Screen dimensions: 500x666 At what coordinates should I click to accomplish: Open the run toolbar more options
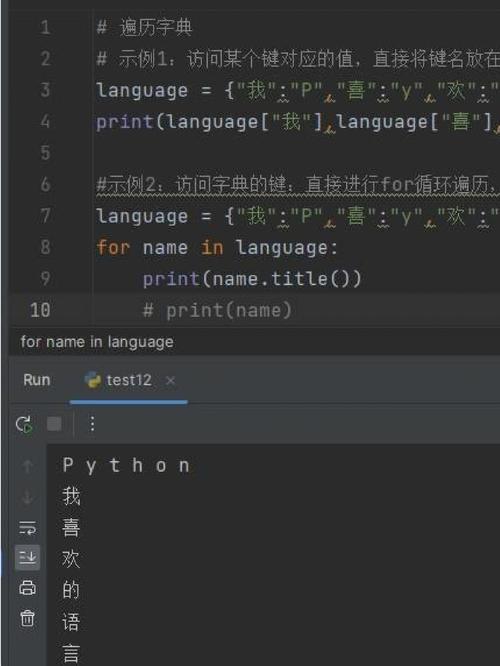click(x=92, y=423)
